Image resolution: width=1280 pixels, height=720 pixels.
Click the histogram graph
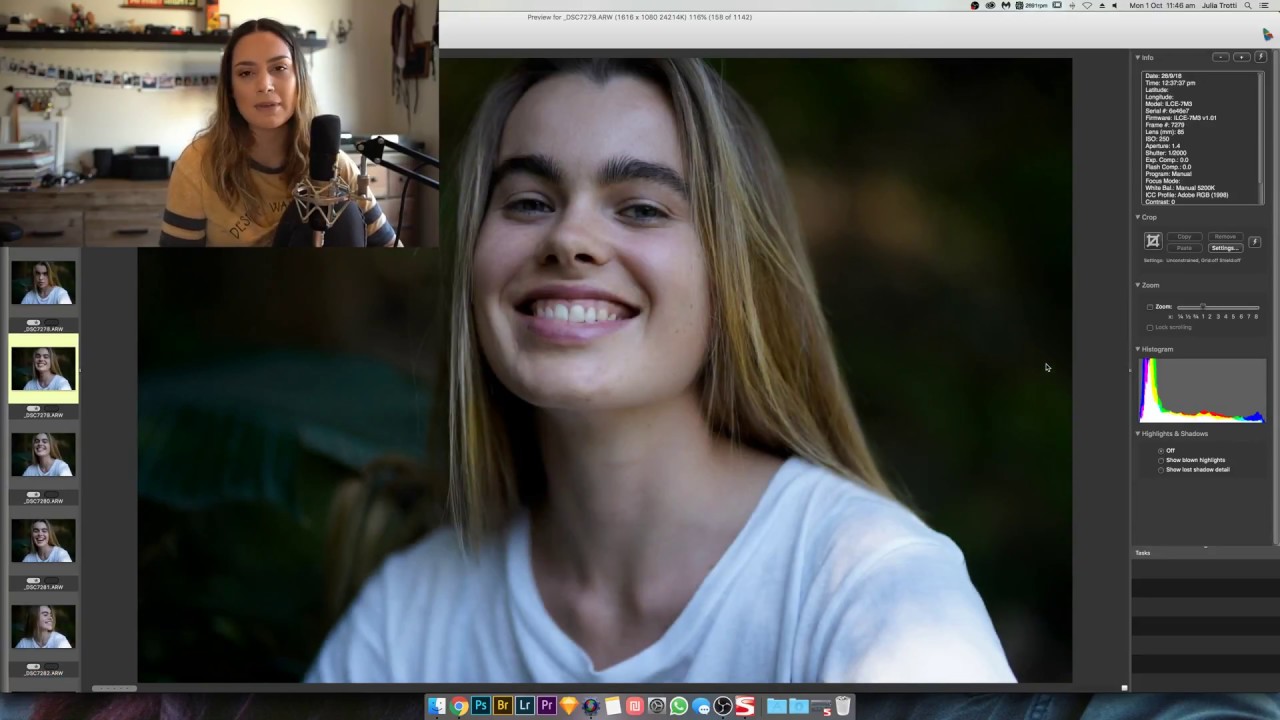pos(1202,391)
